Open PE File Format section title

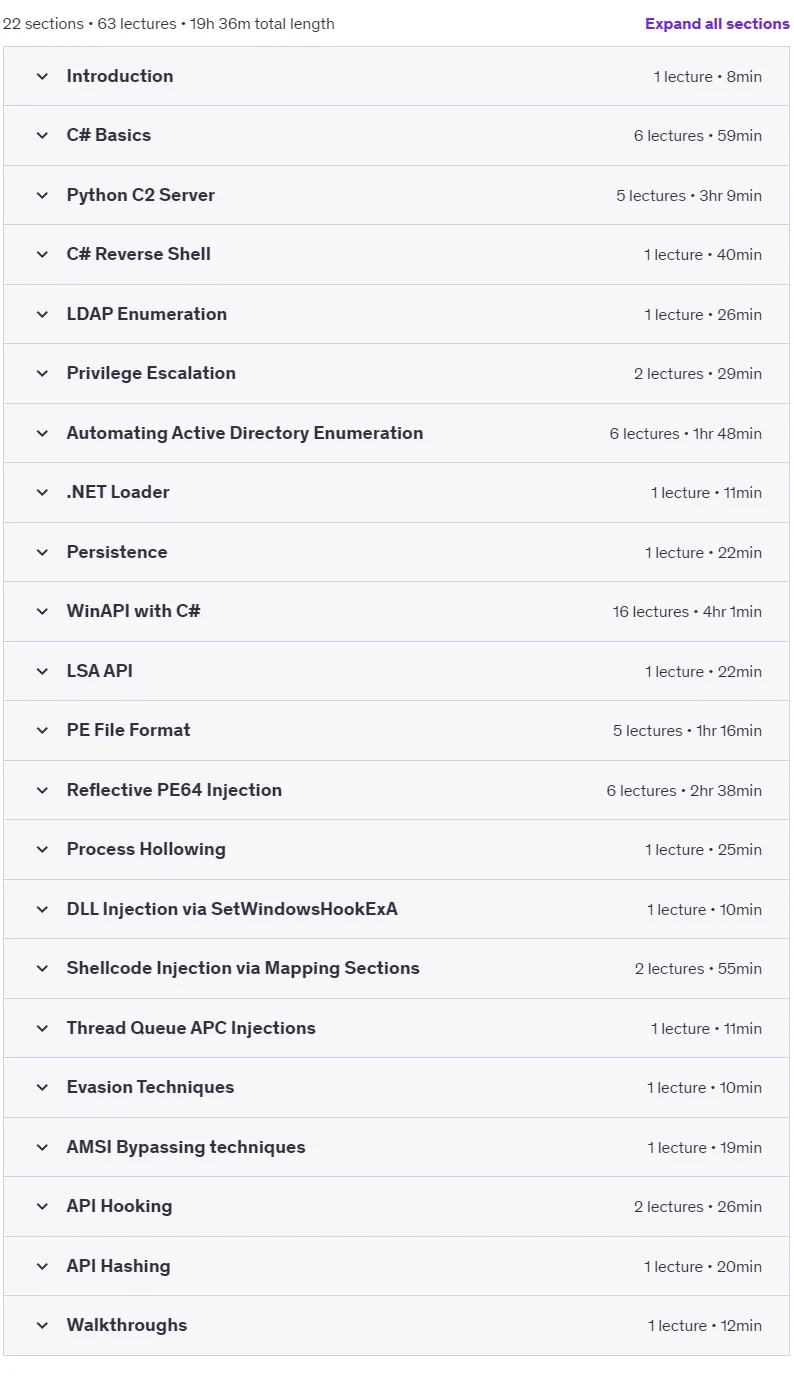tap(129, 730)
